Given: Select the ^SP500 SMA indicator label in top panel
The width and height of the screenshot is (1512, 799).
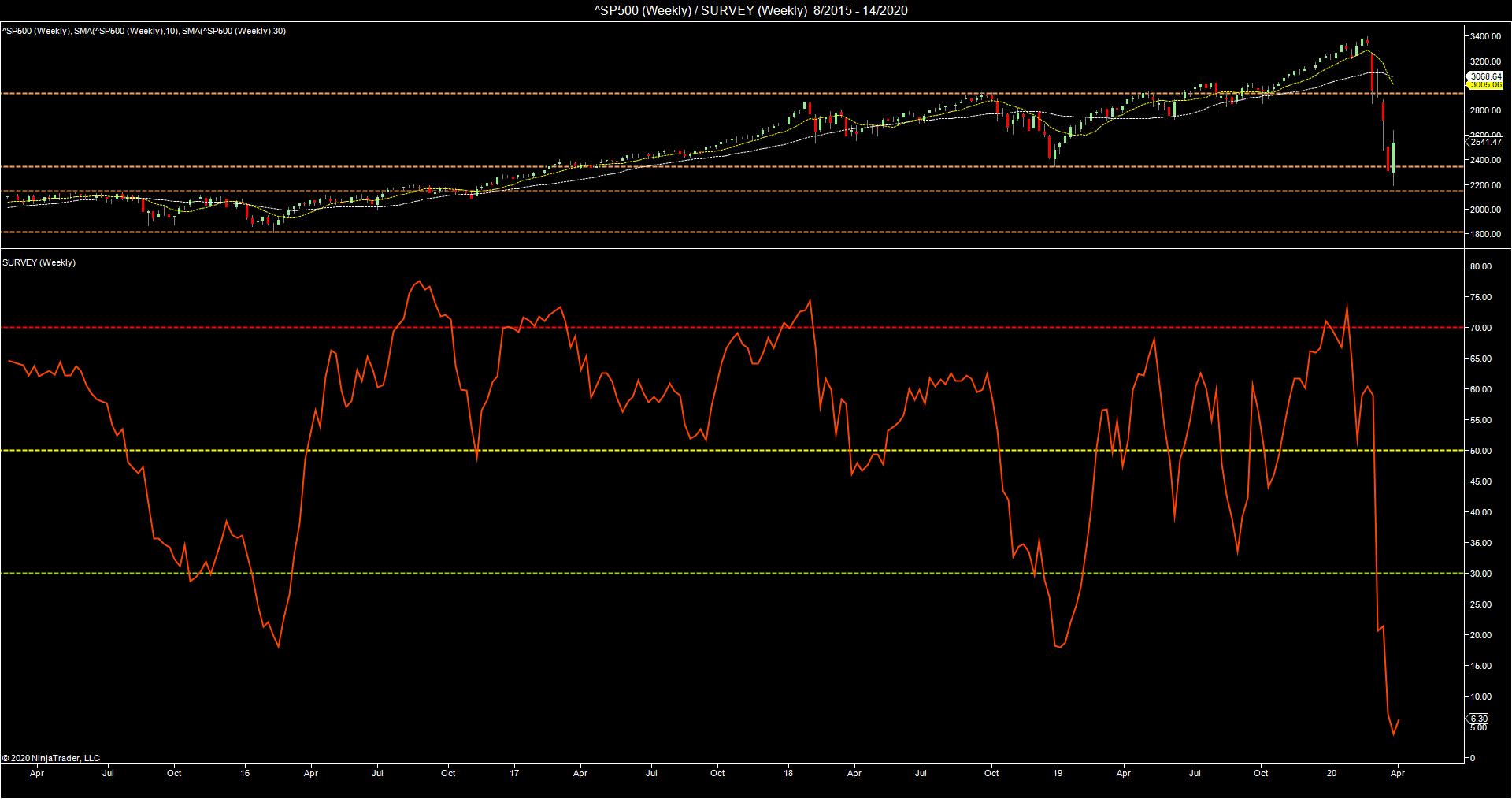Looking at the screenshot, I should click(144, 31).
